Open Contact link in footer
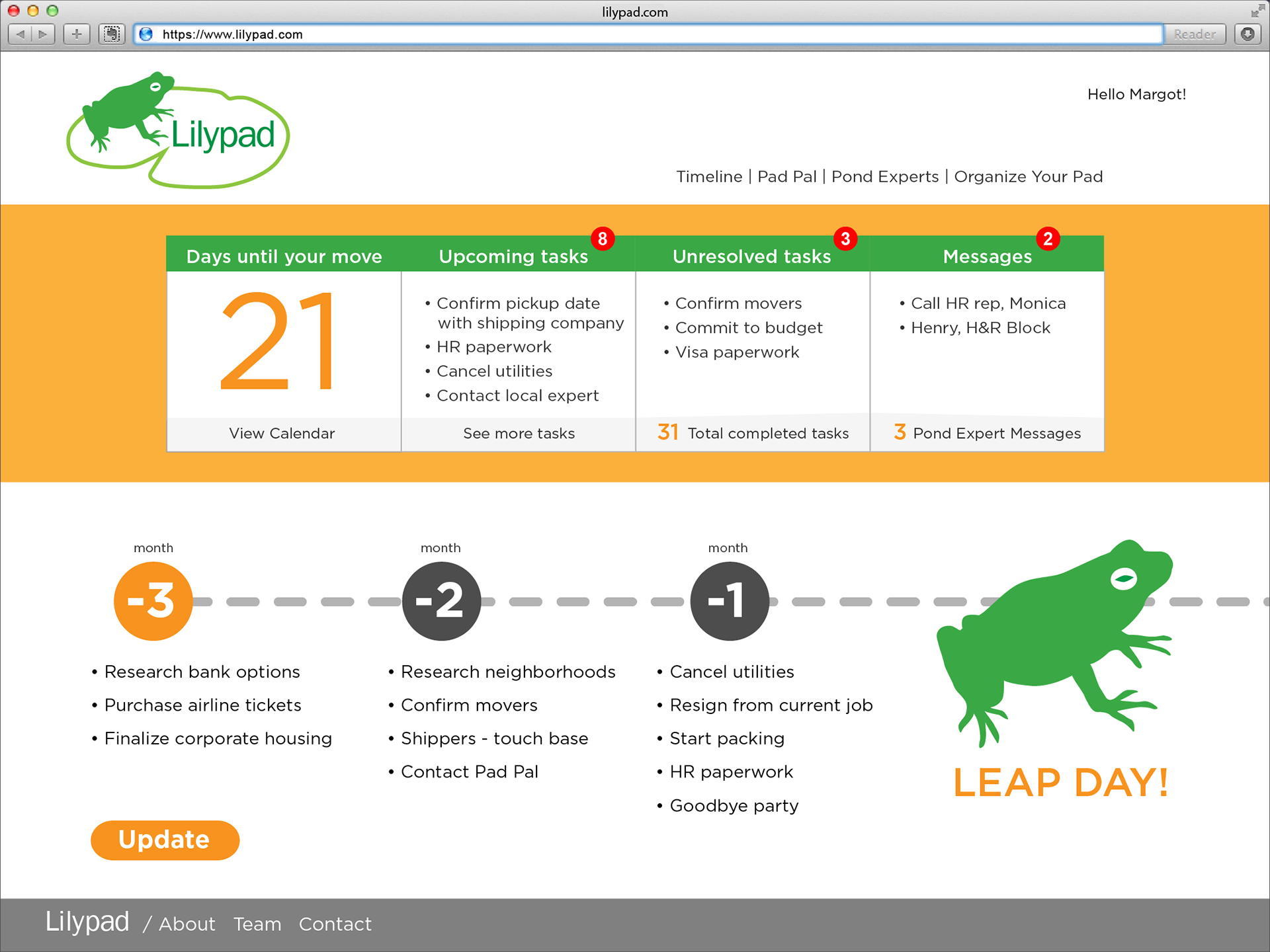Viewport: 1270px width, 952px height. pyautogui.click(x=335, y=924)
